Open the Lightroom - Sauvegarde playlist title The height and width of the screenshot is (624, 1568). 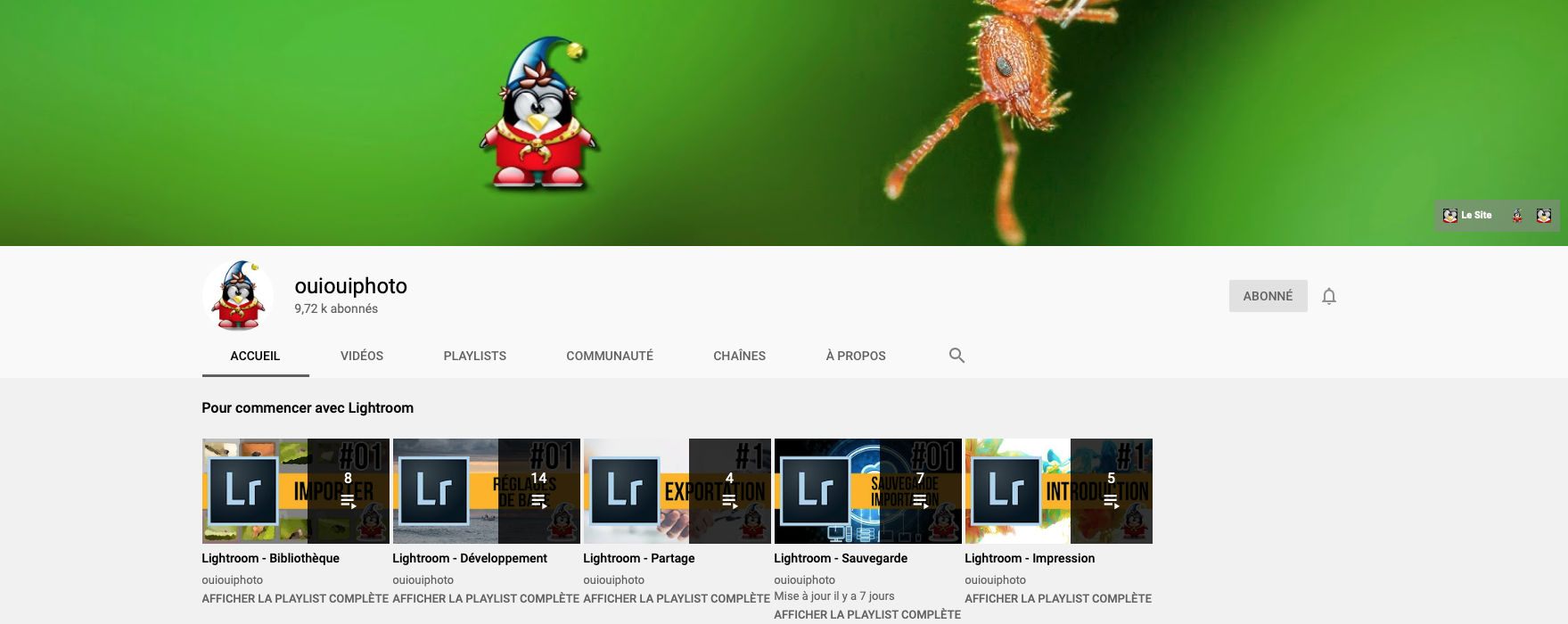tap(841, 558)
